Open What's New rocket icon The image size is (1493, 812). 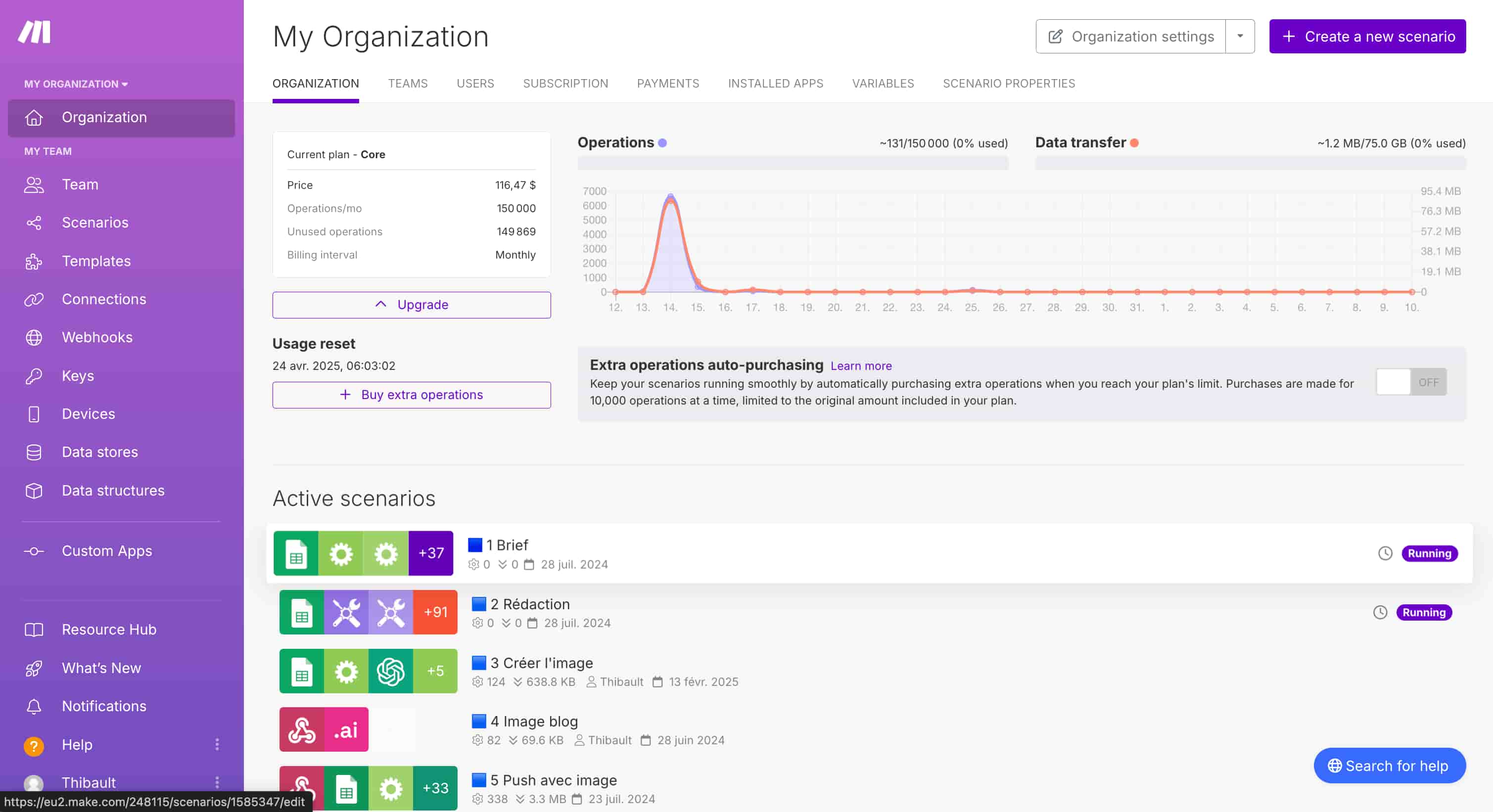[34, 669]
